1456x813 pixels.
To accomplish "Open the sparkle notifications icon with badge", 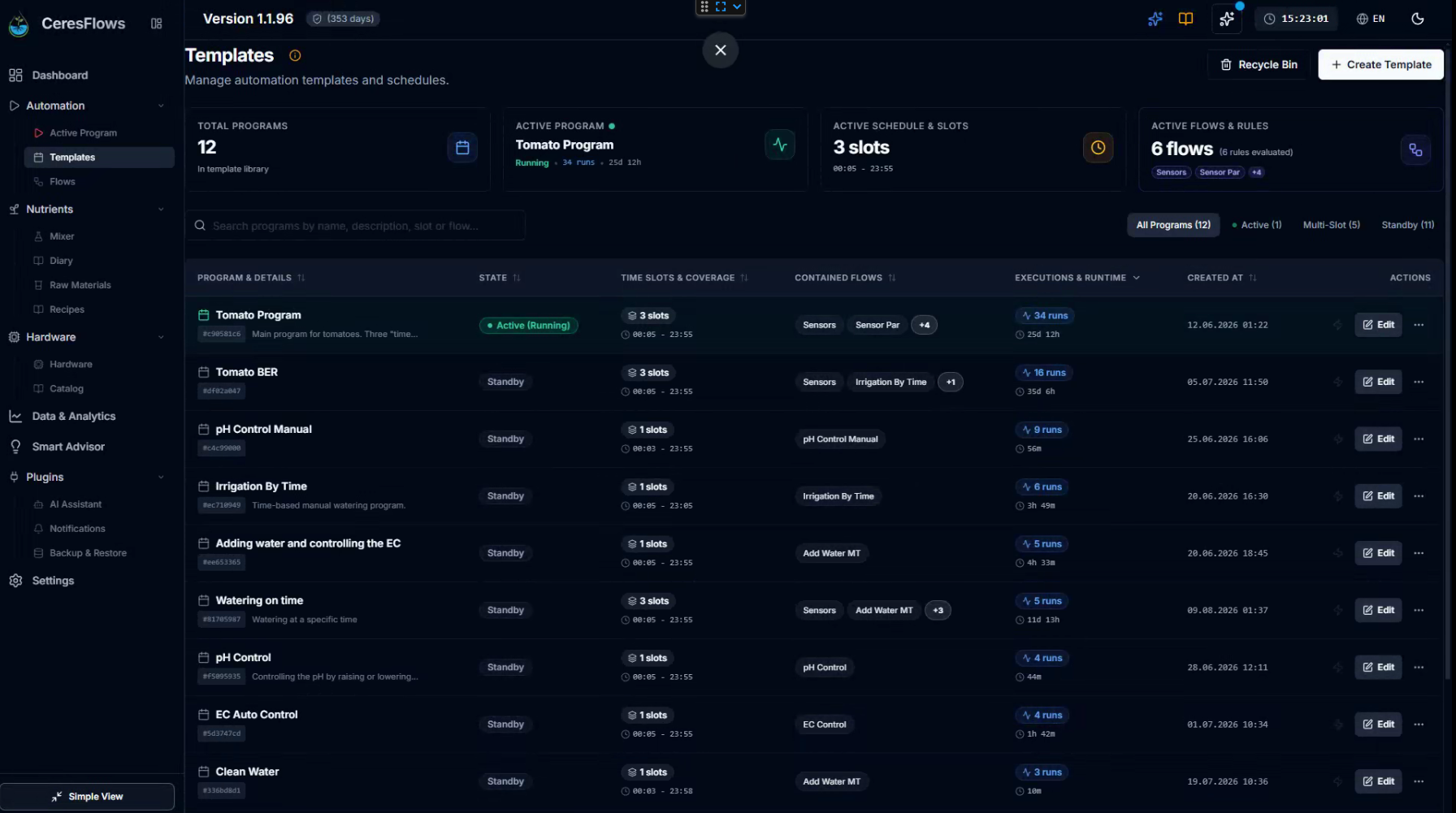I will click(1227, 19).
